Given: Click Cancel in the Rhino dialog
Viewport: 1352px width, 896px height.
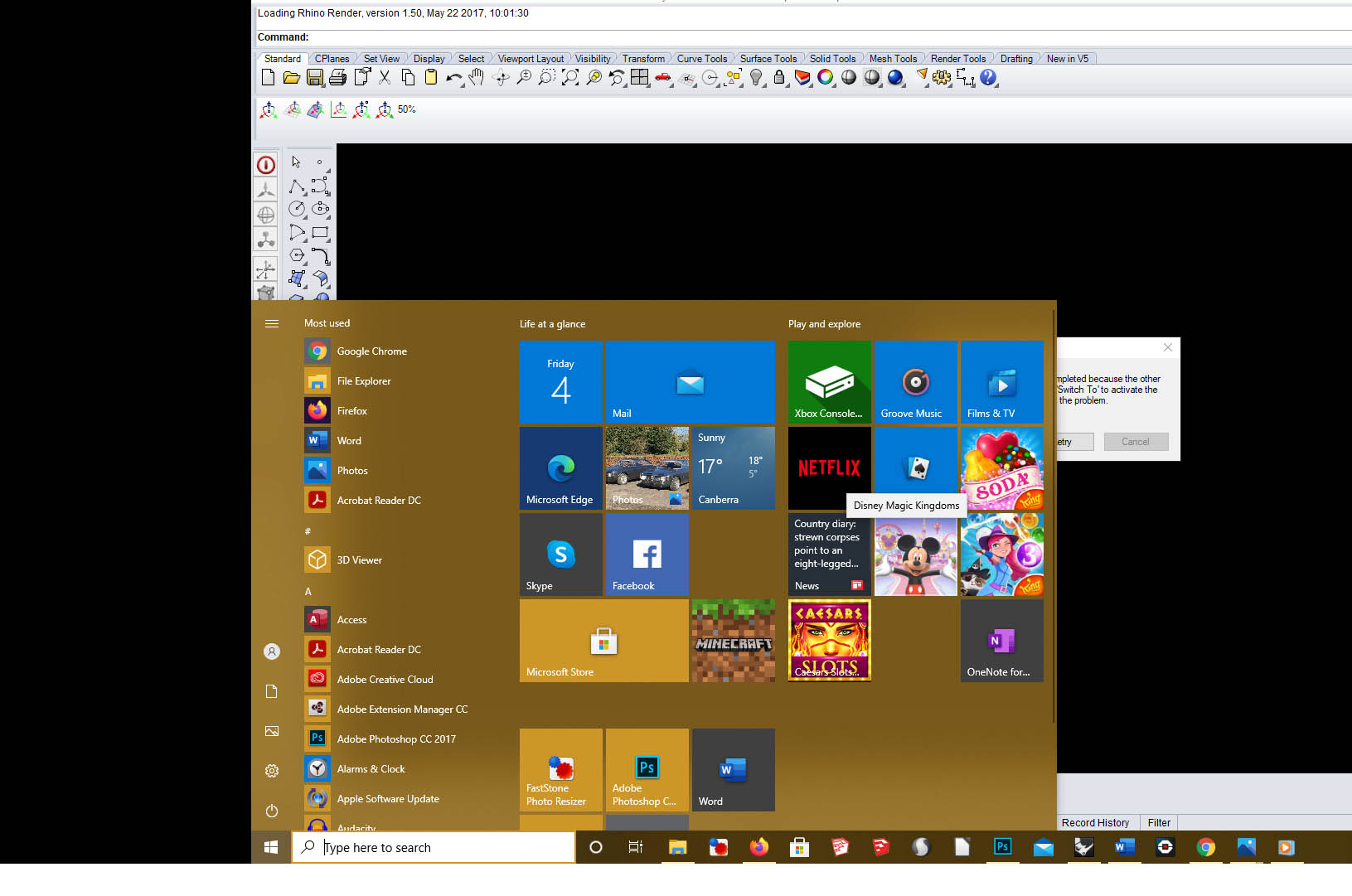Looking at the screenshot, I should (x=1136, y=442).
